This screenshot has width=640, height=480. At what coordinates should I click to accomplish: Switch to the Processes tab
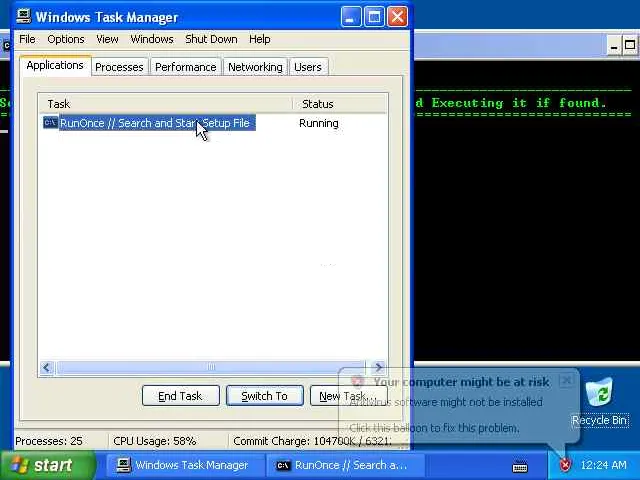[119, 67]
